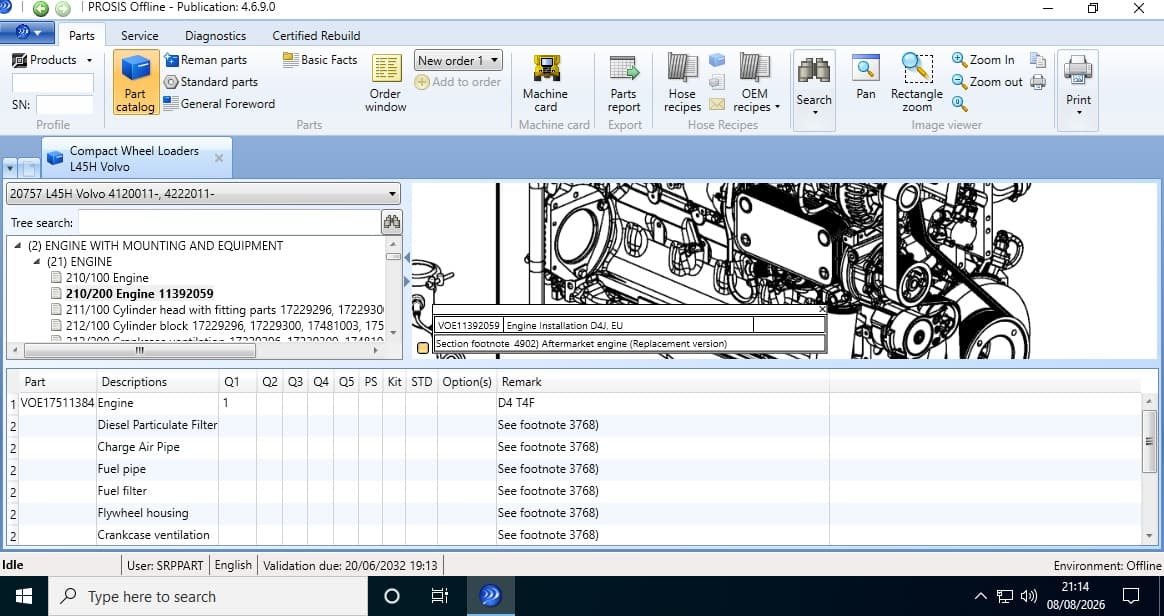Open Task View on the taskbar
1164x616 pixels.
click(439, 597)
